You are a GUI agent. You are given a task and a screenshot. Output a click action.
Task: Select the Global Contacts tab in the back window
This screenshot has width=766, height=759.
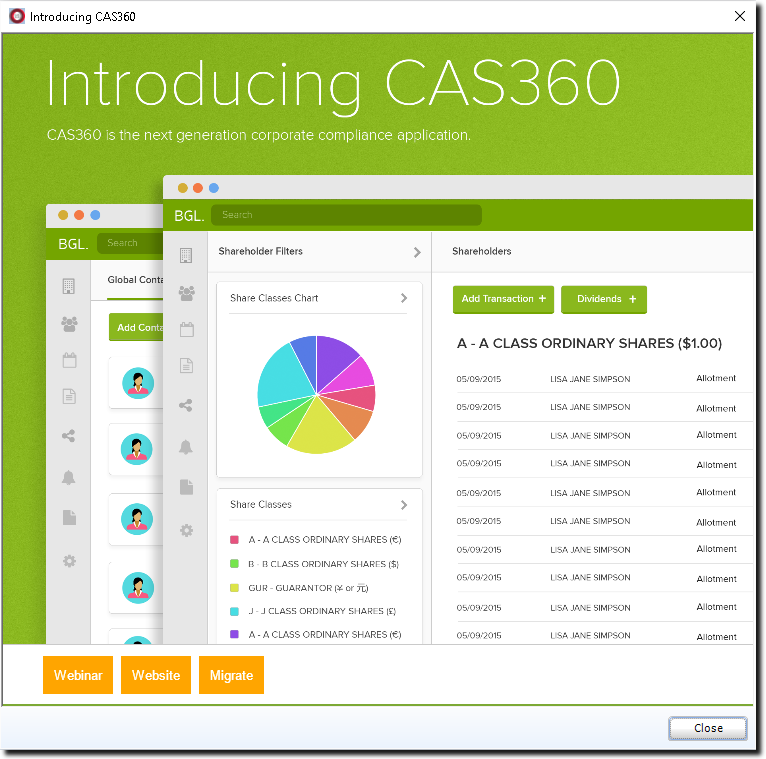(x=135, y=280)
